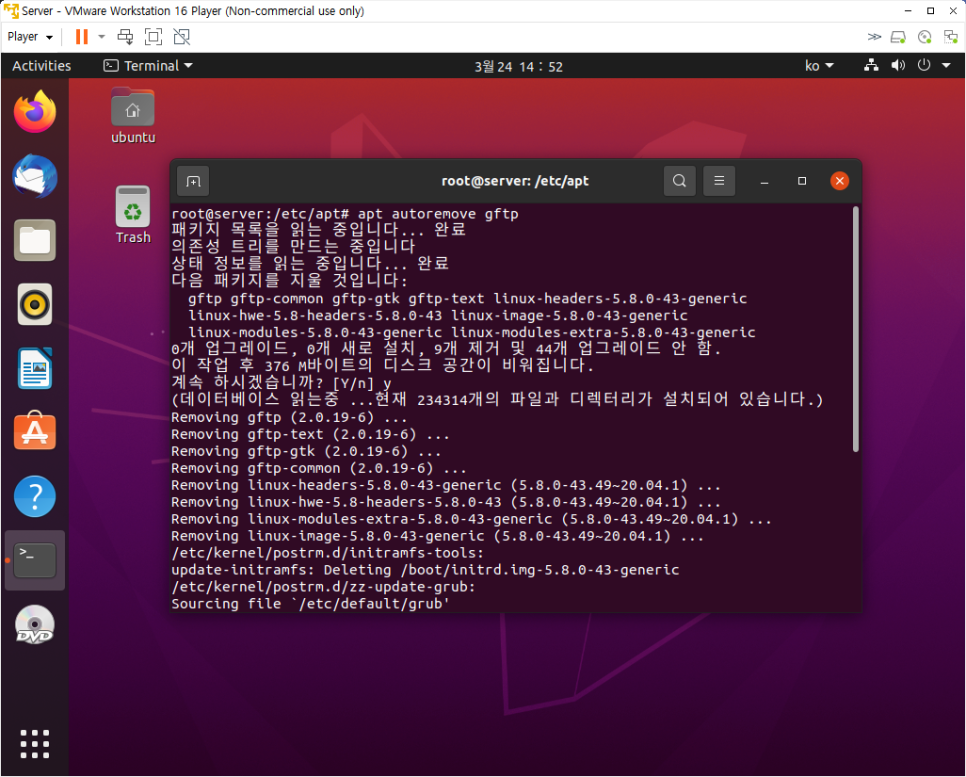Expand the system menu arrow in top bar
This screenshot has height=777, width=966.
click(946, 65)
